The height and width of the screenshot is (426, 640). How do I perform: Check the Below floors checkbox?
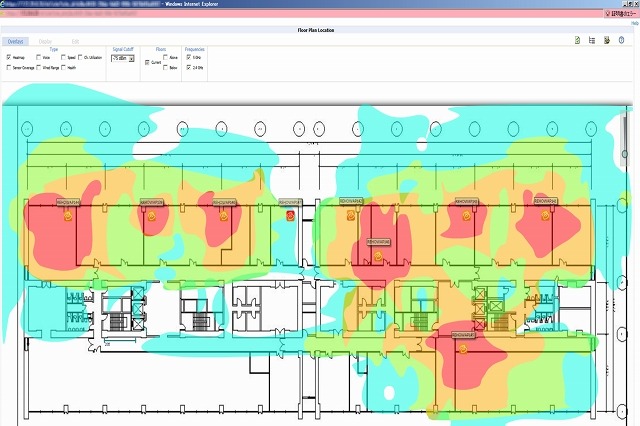pos(165,68)
